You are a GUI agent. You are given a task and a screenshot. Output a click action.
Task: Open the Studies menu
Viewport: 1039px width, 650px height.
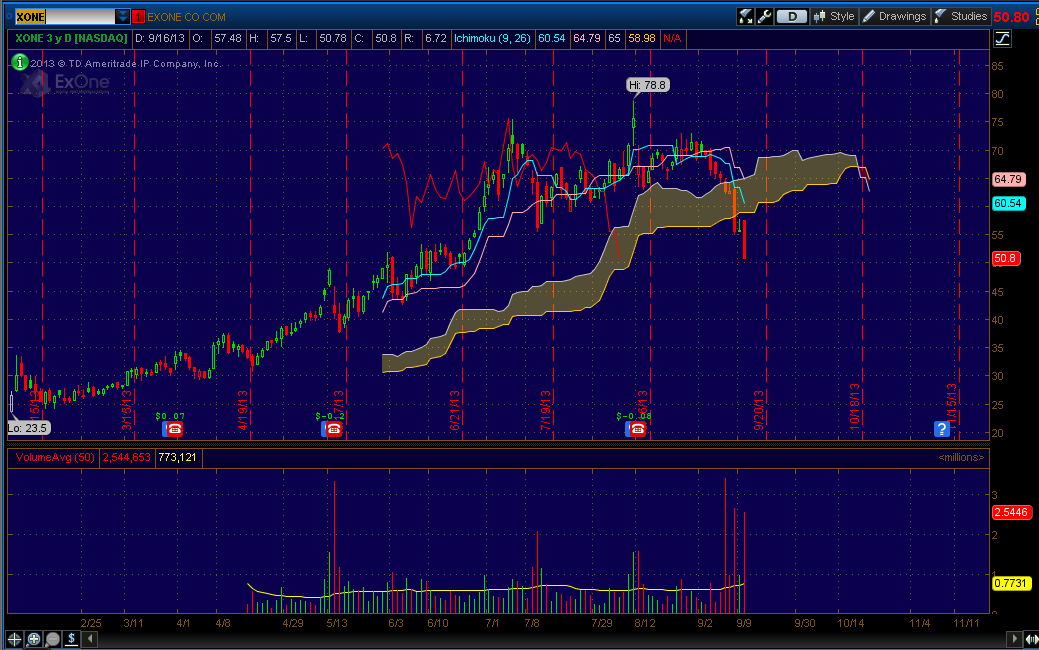[x=961, y=16]
